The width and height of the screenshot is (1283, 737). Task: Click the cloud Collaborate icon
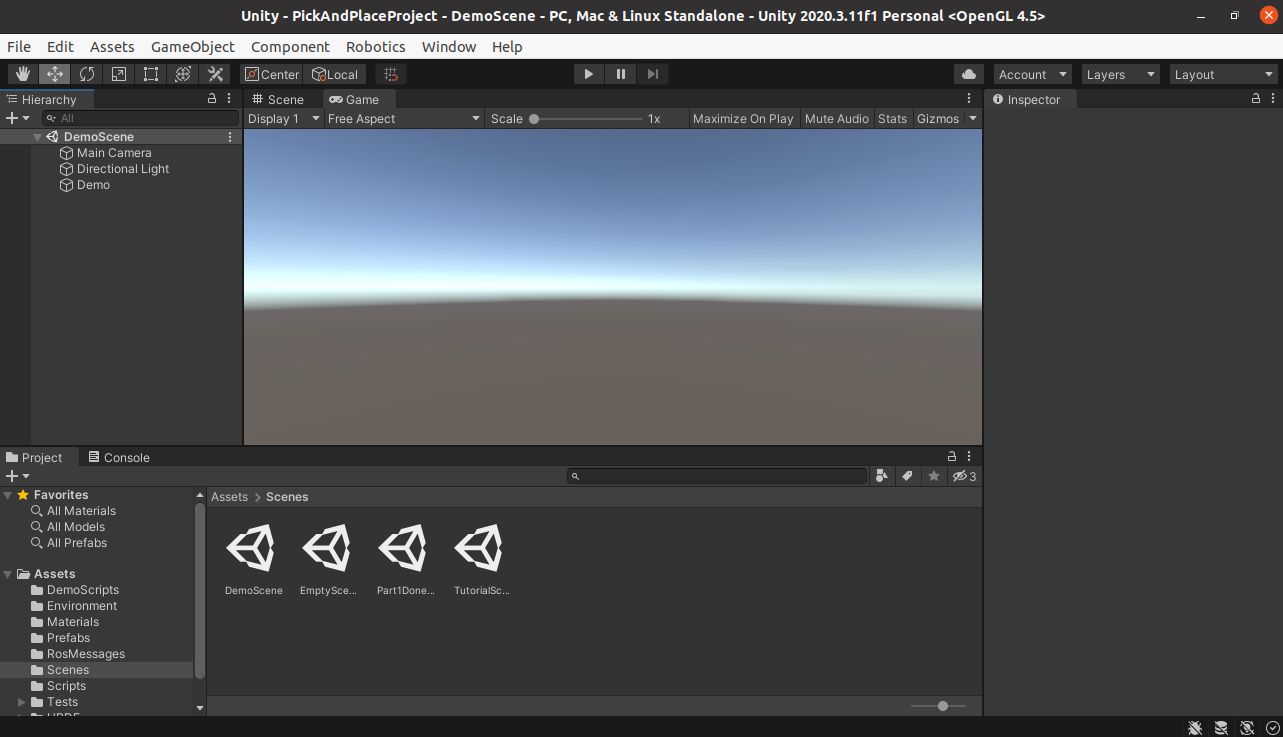tap(966, 73)
